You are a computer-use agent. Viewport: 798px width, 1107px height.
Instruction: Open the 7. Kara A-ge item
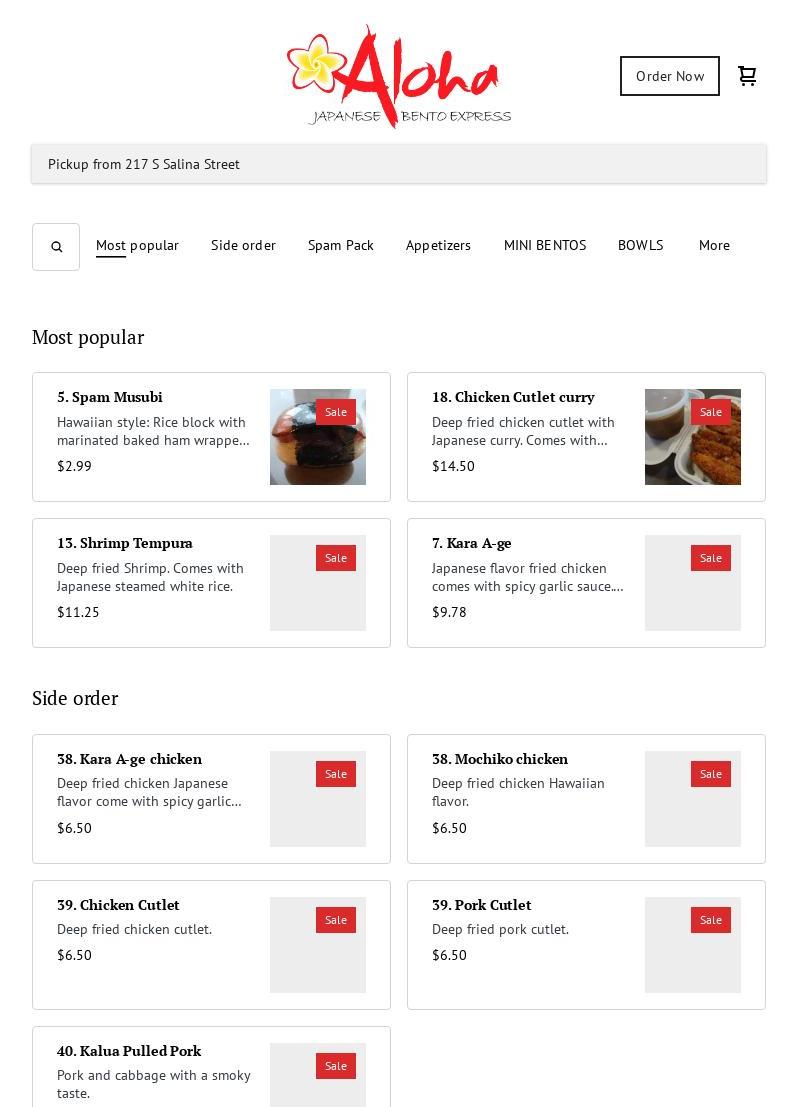click(586, 583)
